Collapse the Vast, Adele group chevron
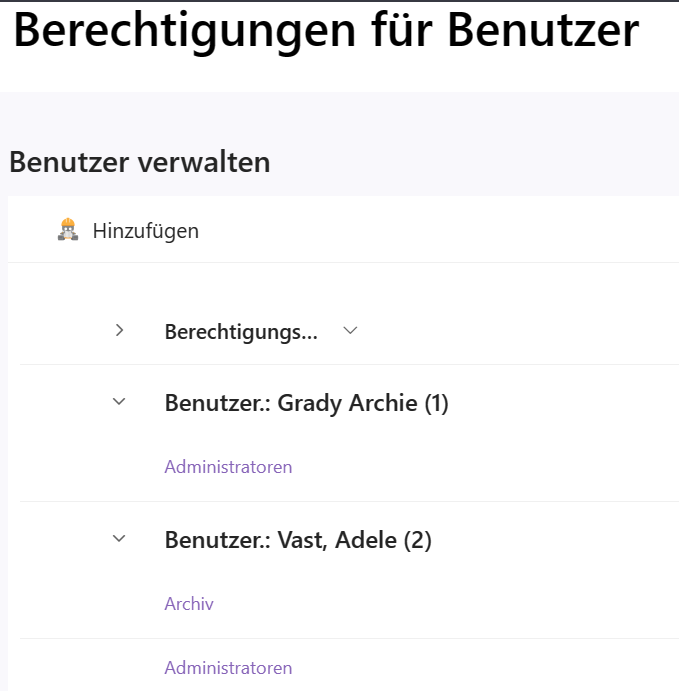The height and width of the screenshot is (691, 679). [119, 538]
